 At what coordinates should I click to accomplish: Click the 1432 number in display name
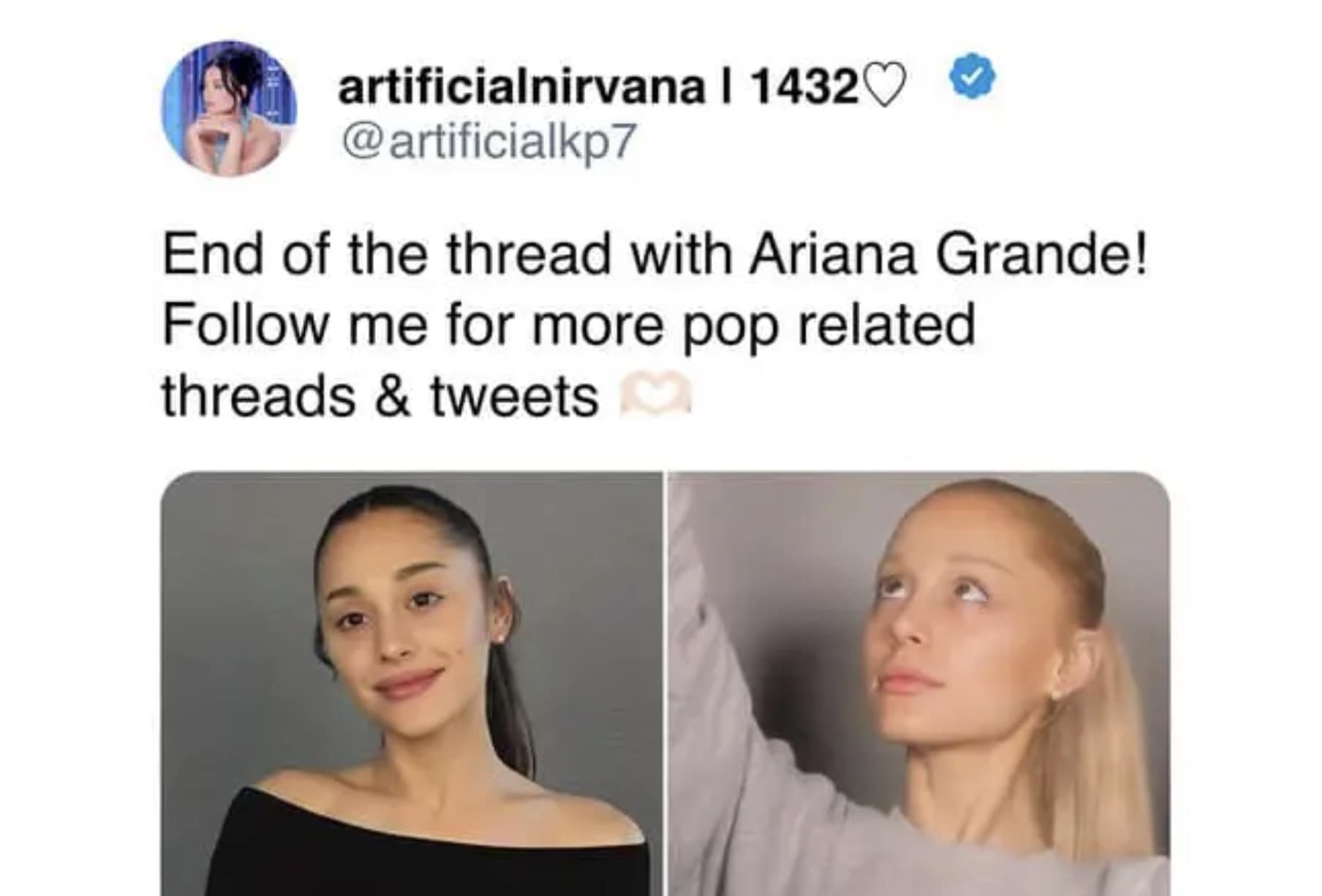pos(804,88)
